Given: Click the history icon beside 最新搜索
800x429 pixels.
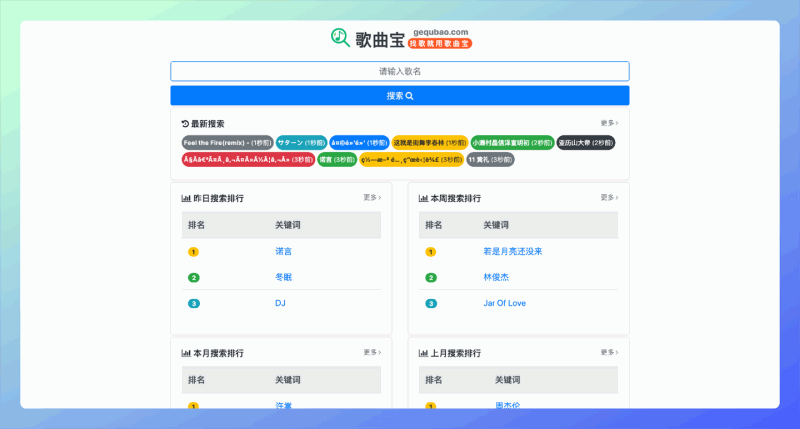Looking at the screenshot, I should coord(185,124).
